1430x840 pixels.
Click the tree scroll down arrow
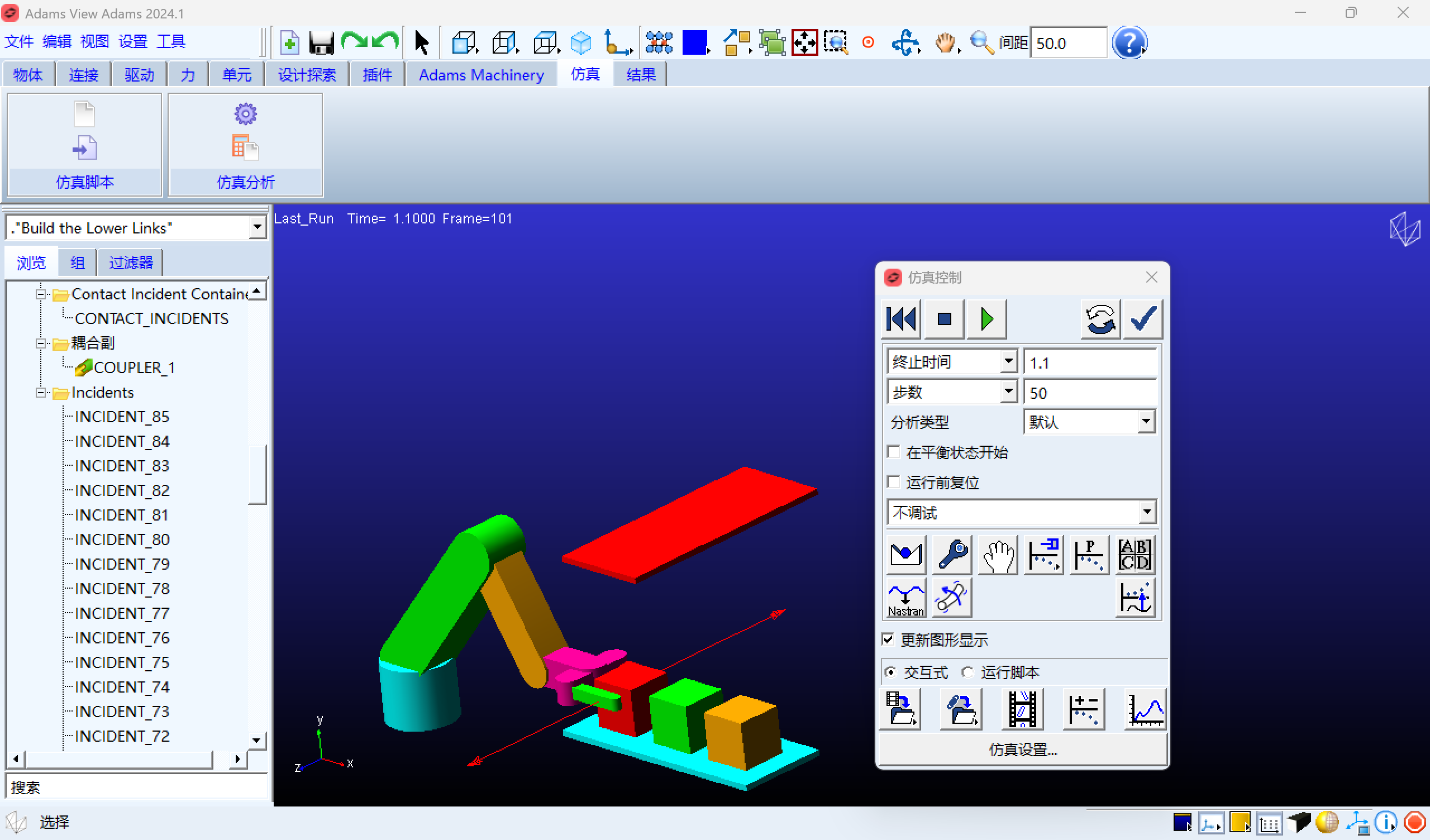256,740
